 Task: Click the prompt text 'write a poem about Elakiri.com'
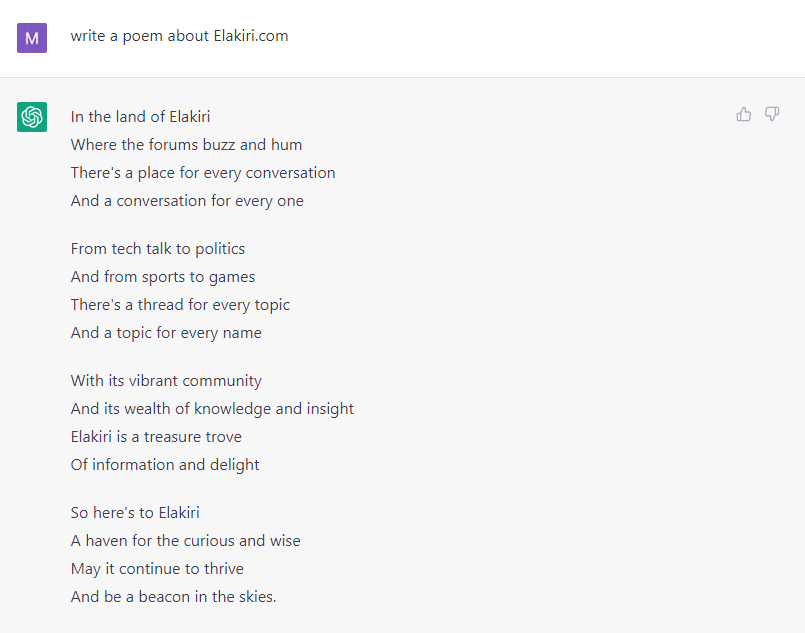tap(179, 36)
